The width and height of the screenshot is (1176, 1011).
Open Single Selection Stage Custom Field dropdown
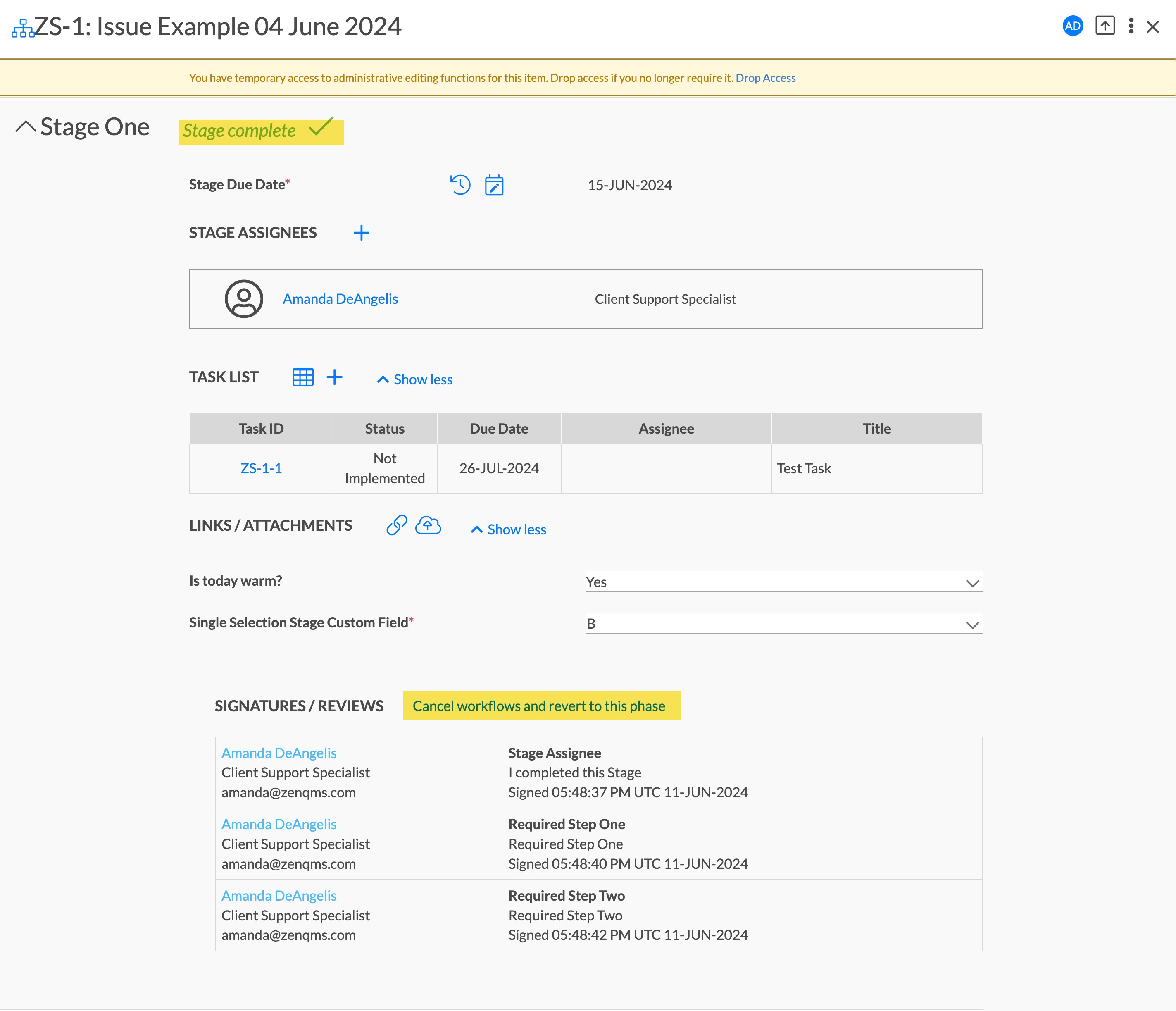point(783,623)
